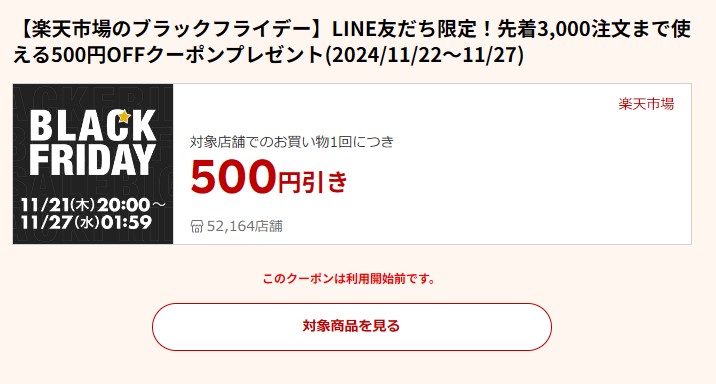Click the 52,164店舗 store count text

(x=245, y=226)
